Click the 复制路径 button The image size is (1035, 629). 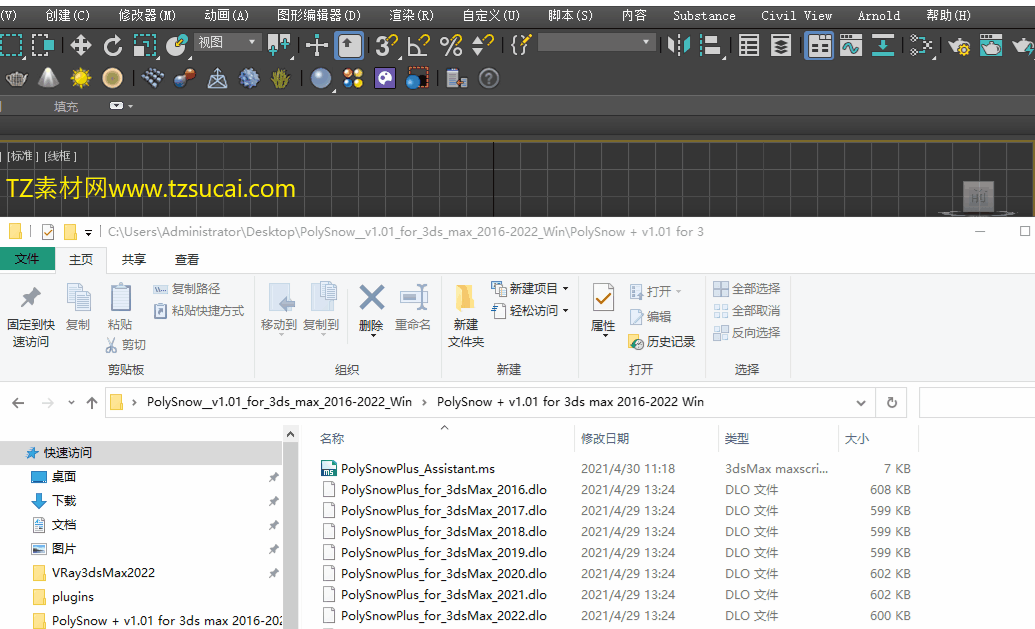pyautogui.click(x=187, y=288)
